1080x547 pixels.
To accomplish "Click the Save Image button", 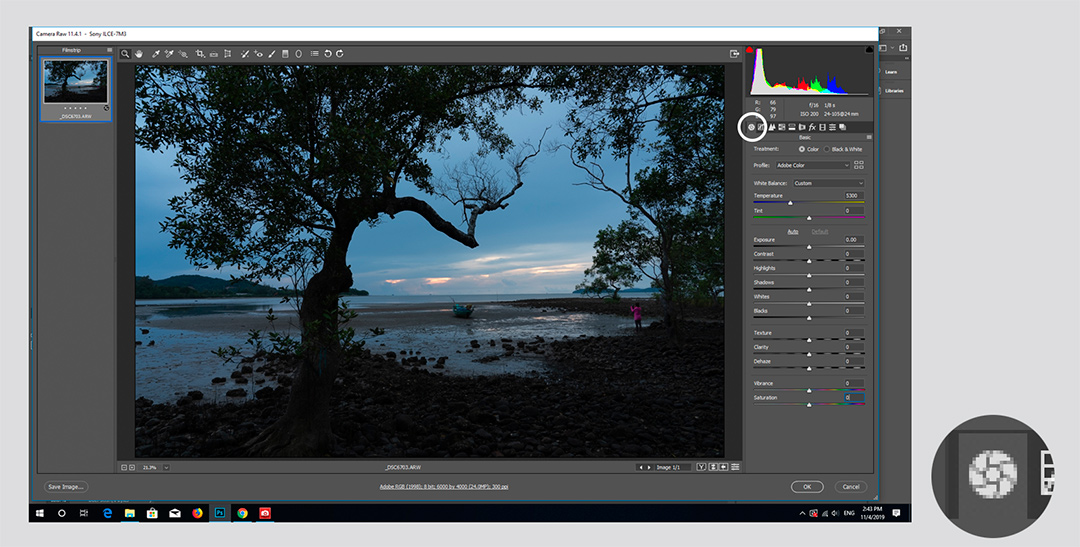I will pos(66,487).
